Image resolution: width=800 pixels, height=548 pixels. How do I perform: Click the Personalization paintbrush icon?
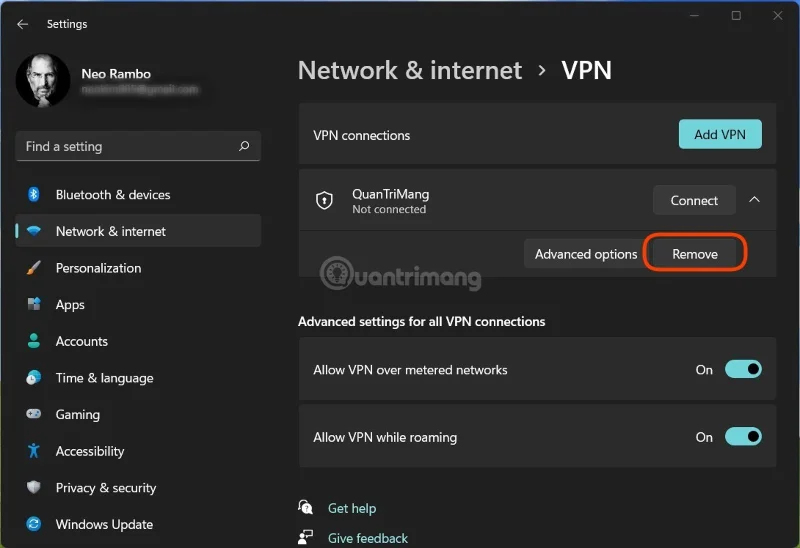34,268
